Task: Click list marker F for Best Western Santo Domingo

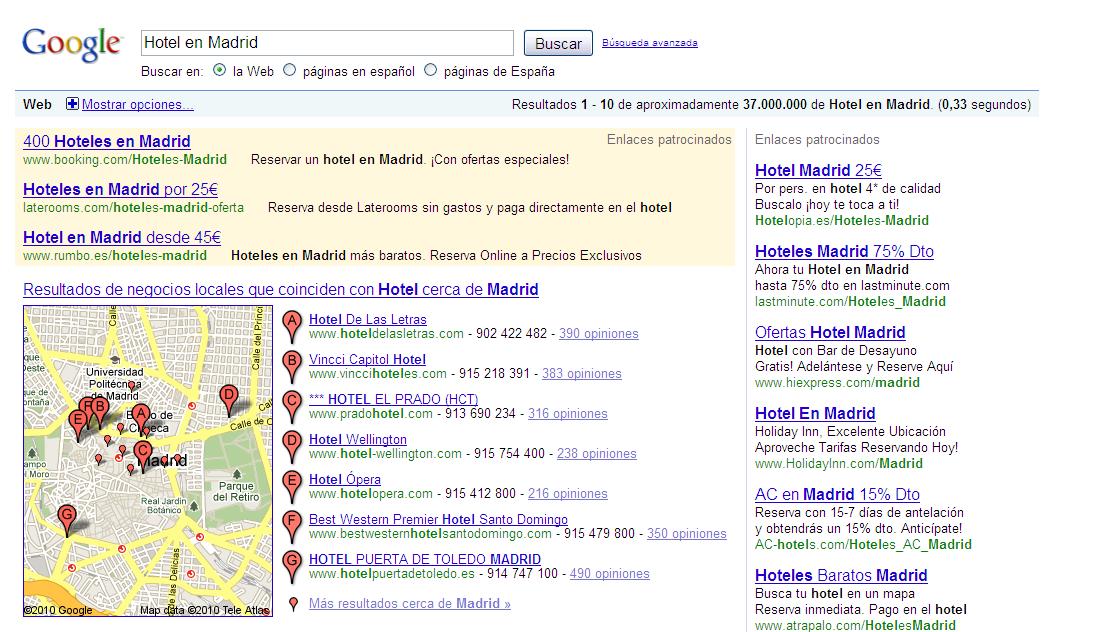Action: (x=291, y=527)
